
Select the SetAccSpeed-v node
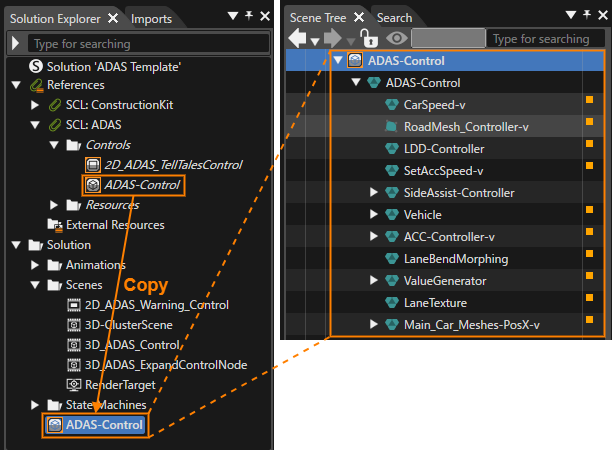point(443,171)
